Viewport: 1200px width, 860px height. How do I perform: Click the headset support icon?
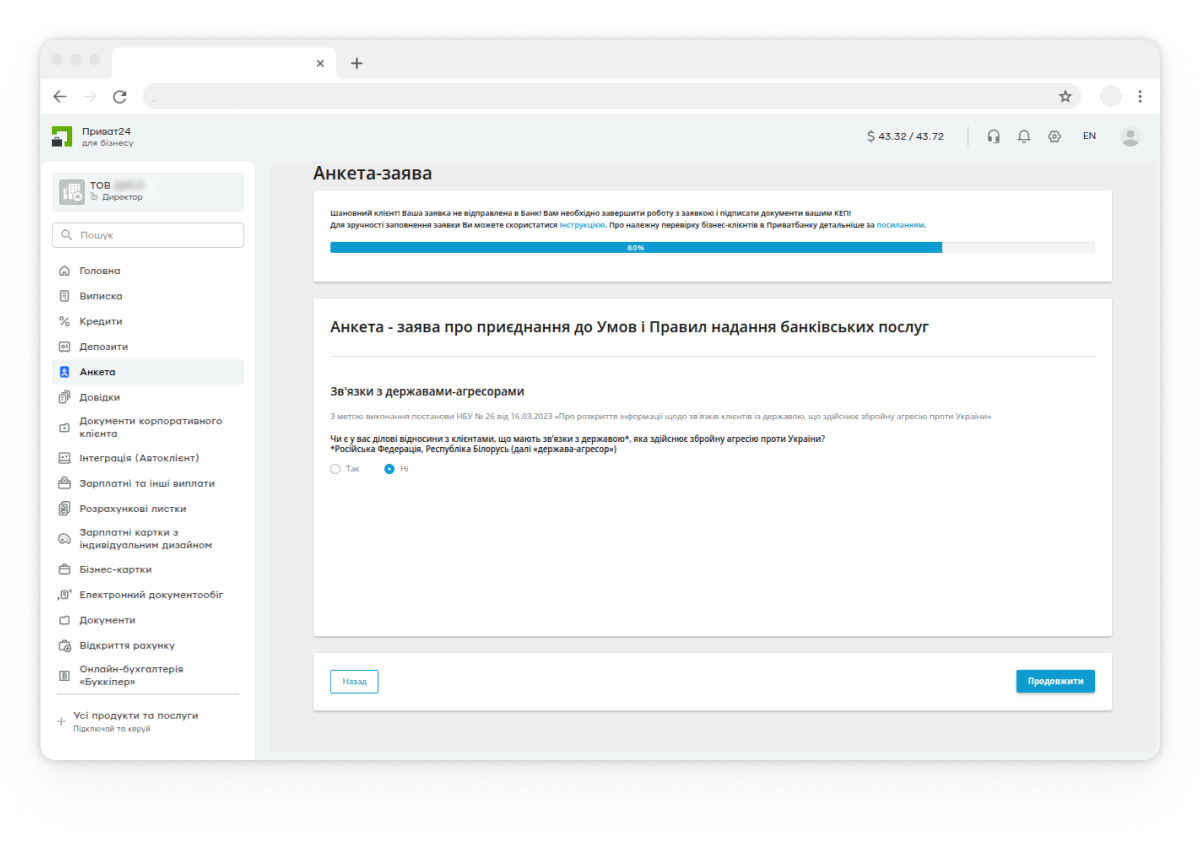[x=993, y=136]
